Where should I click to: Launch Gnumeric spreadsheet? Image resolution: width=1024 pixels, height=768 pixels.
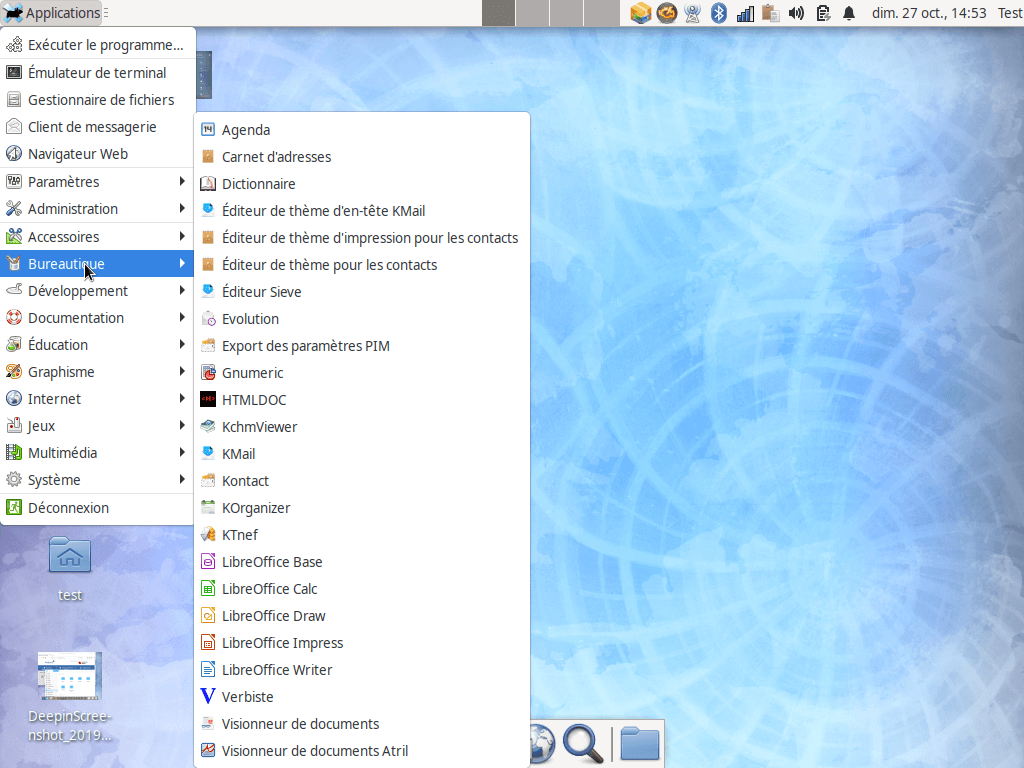click(362, 373)
